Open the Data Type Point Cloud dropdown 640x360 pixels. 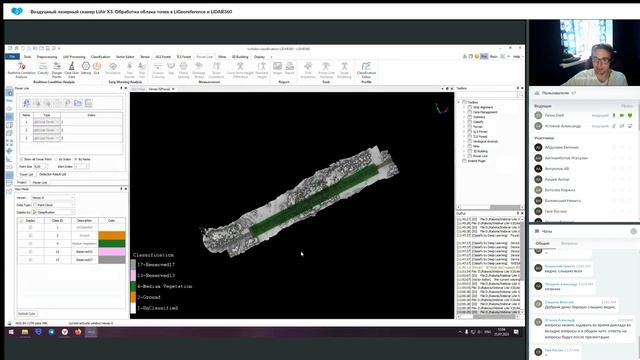[53, 205]
